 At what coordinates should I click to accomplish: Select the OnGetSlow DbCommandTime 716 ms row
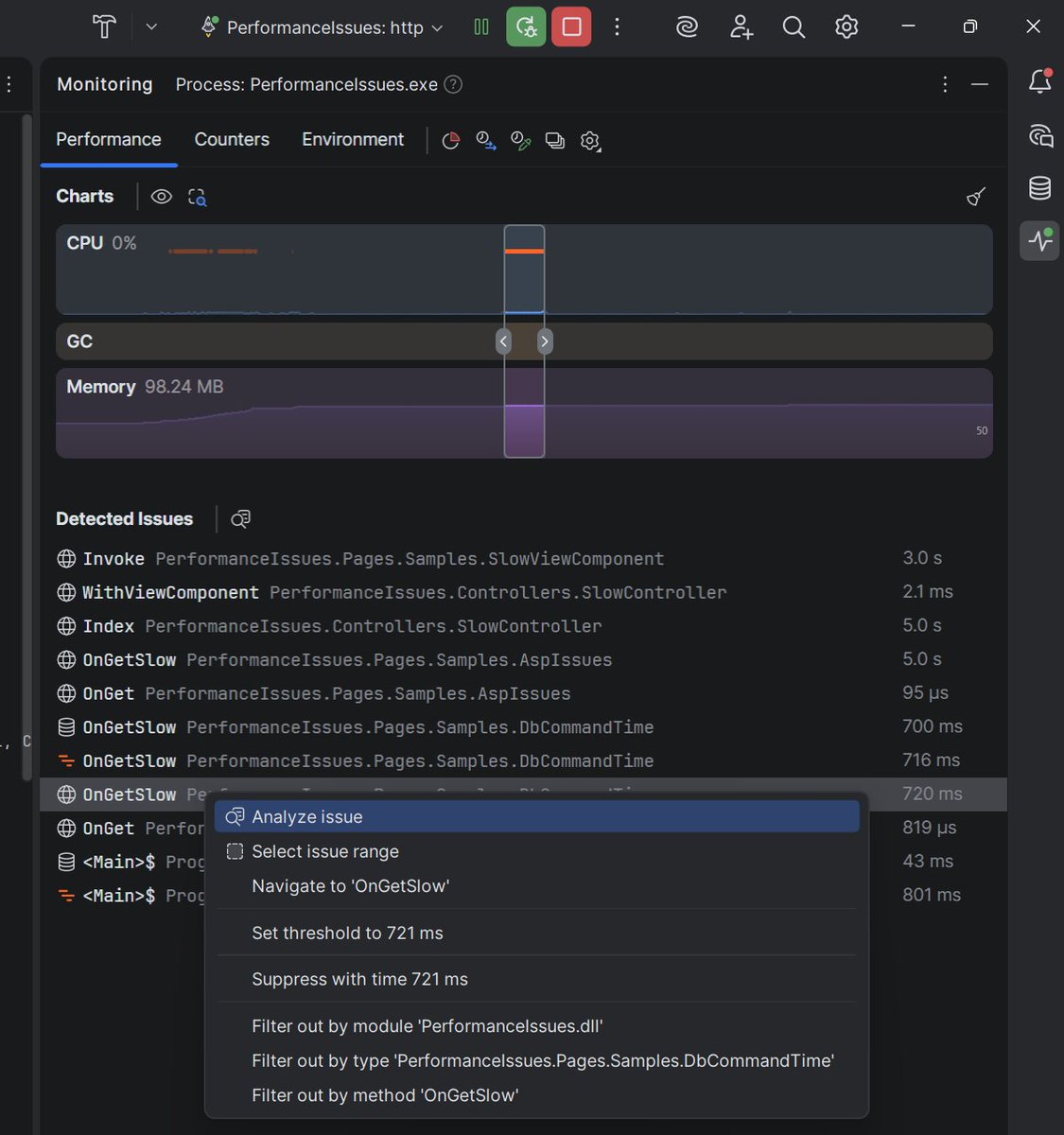coord(523,760)
